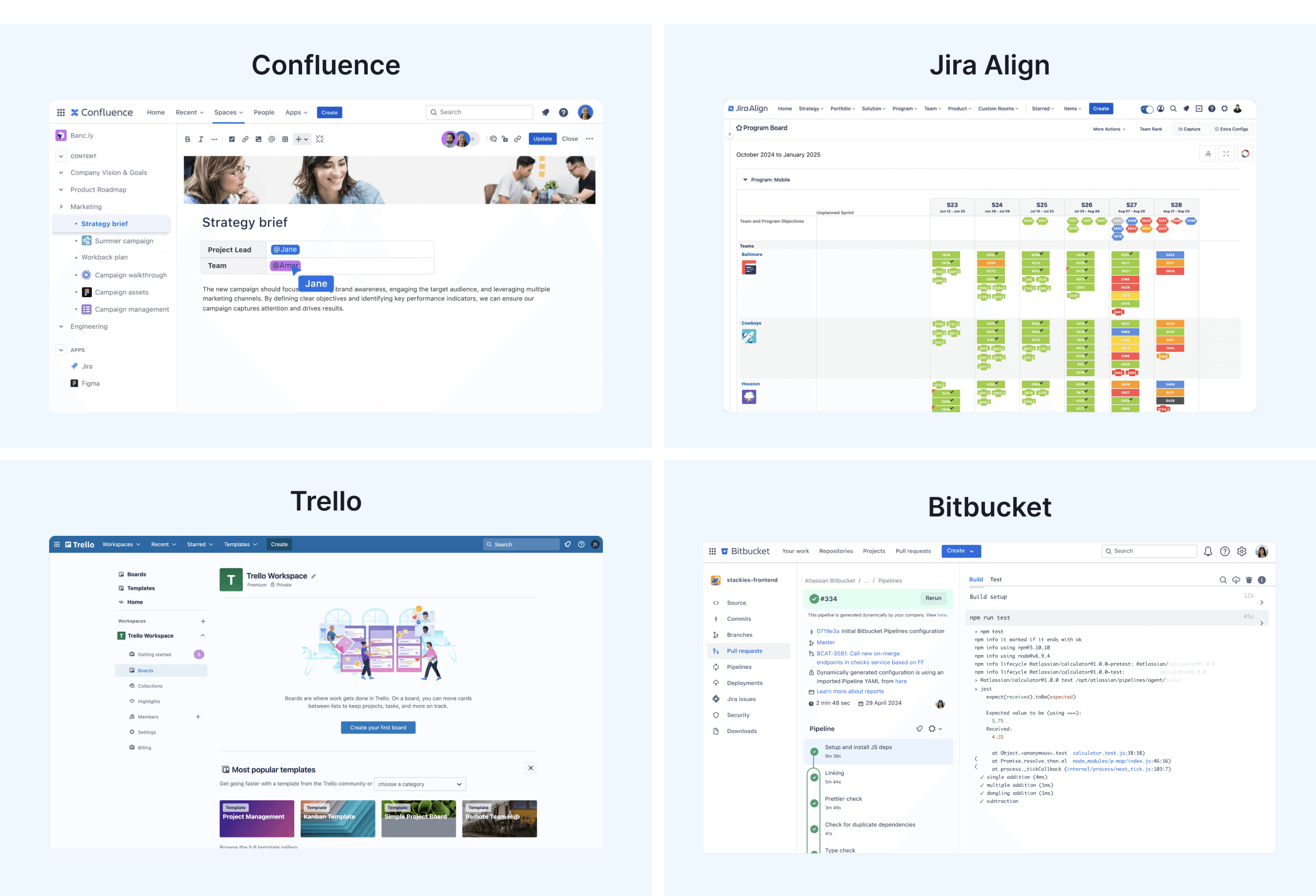Click the Confluence link insert icon
The width and height of the screenshot is (1316, 896).
[244, 139]
